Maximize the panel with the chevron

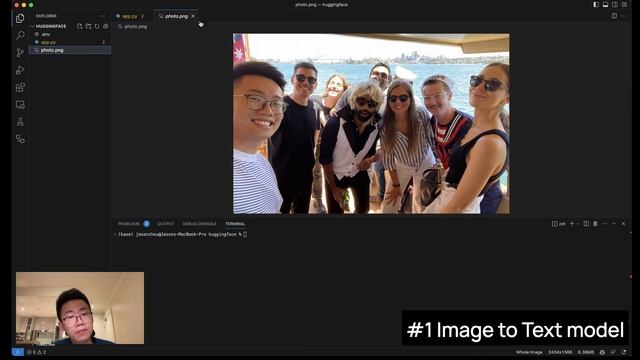614,224
